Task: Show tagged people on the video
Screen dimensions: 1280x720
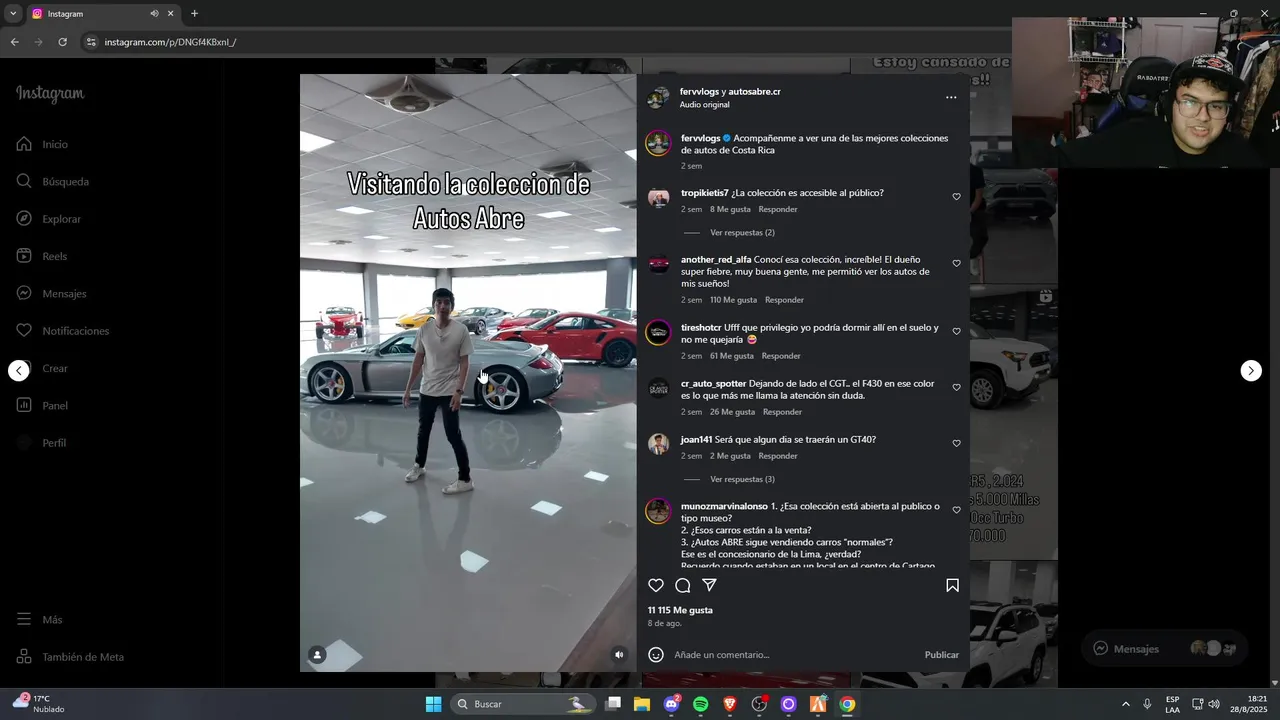Action: tap(317, 655)
